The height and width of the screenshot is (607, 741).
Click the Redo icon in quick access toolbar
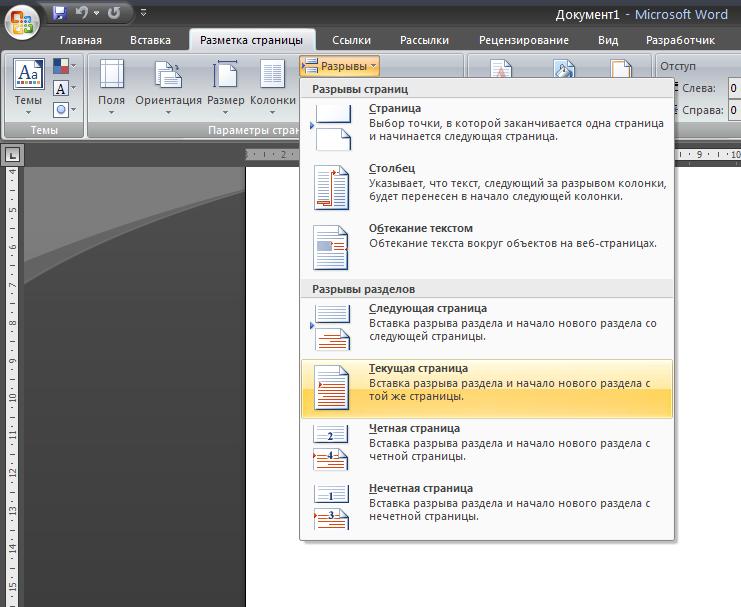tap(113, 14)
